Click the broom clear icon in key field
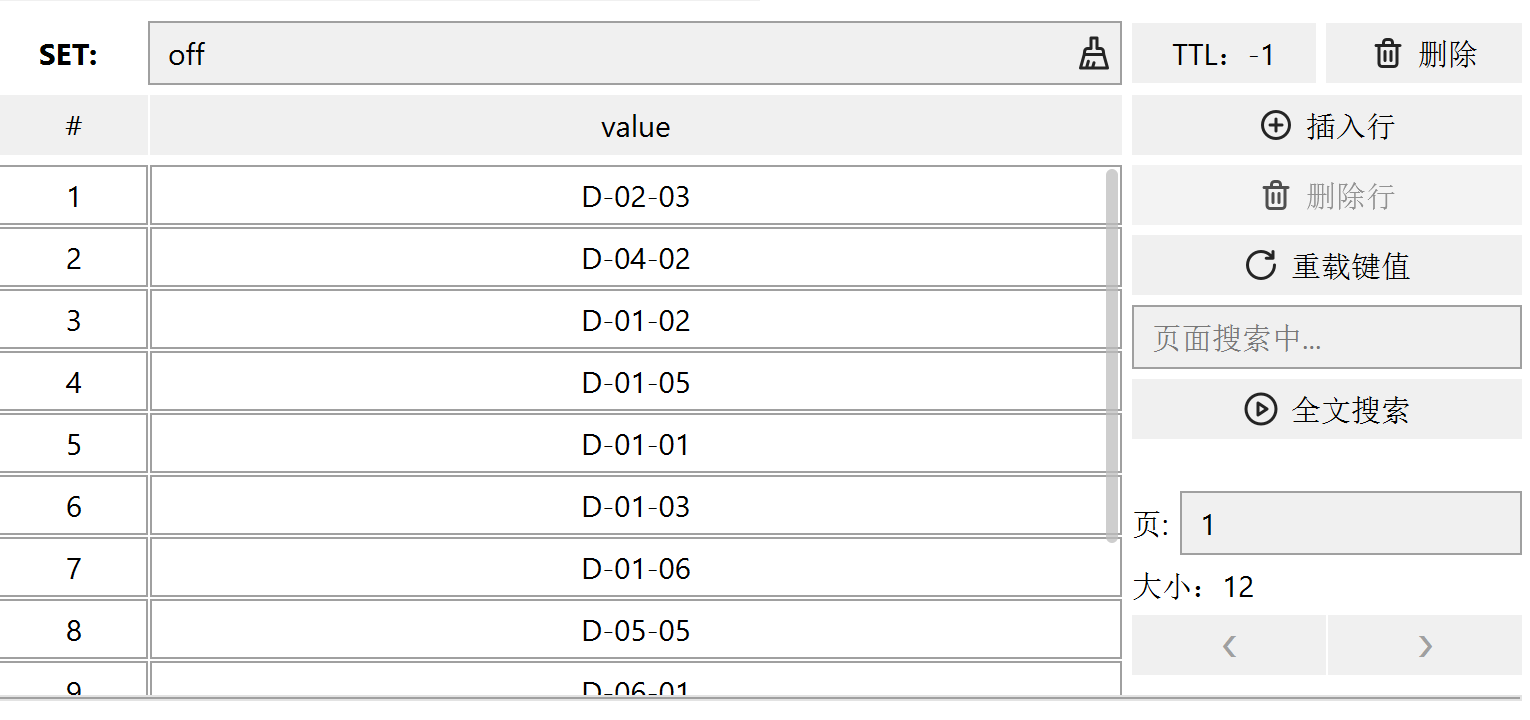Screen dimensions: 1530x720 coord(1094,54)
